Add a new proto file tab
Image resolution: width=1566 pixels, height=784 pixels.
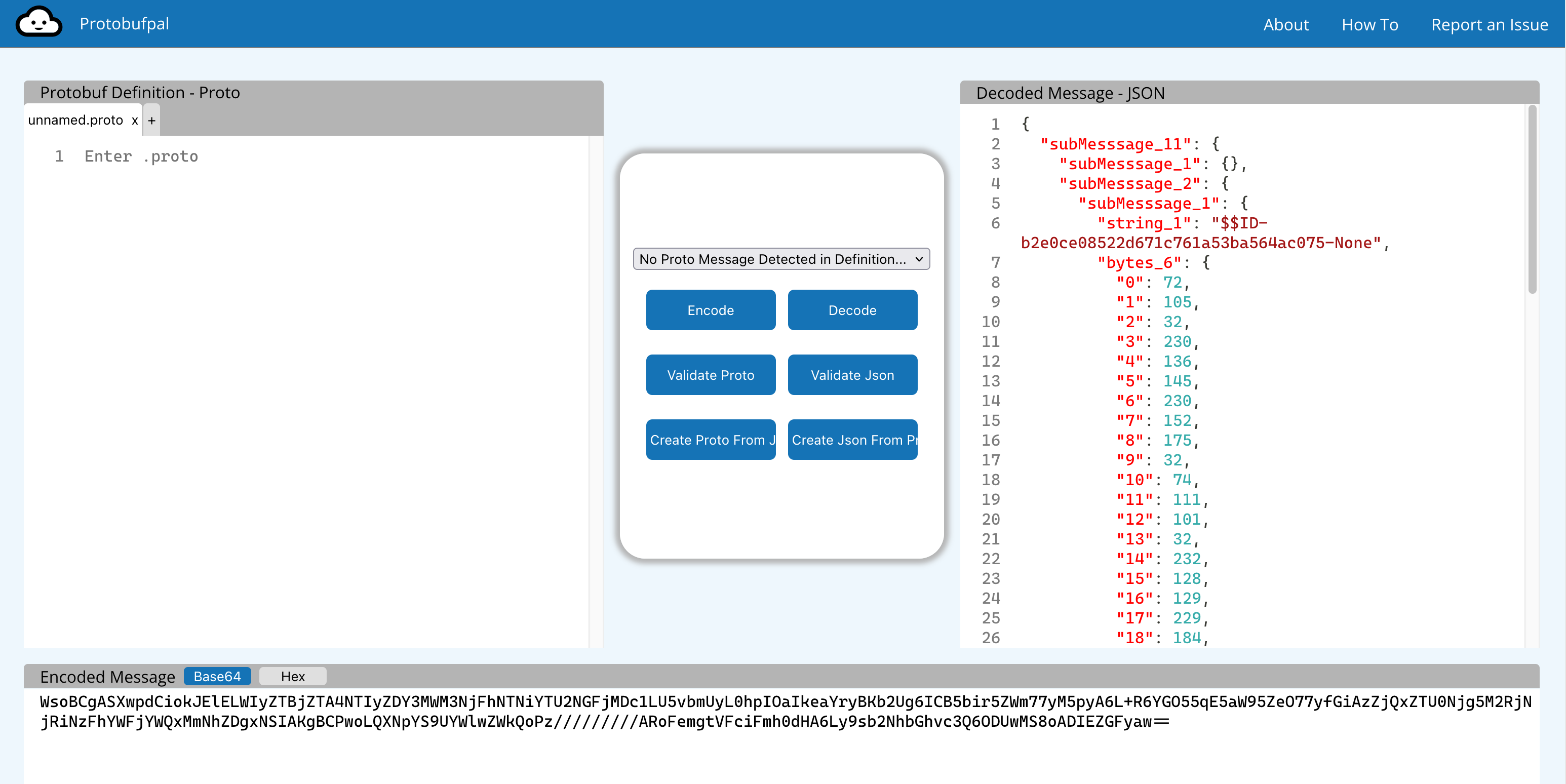pos(152,121)
